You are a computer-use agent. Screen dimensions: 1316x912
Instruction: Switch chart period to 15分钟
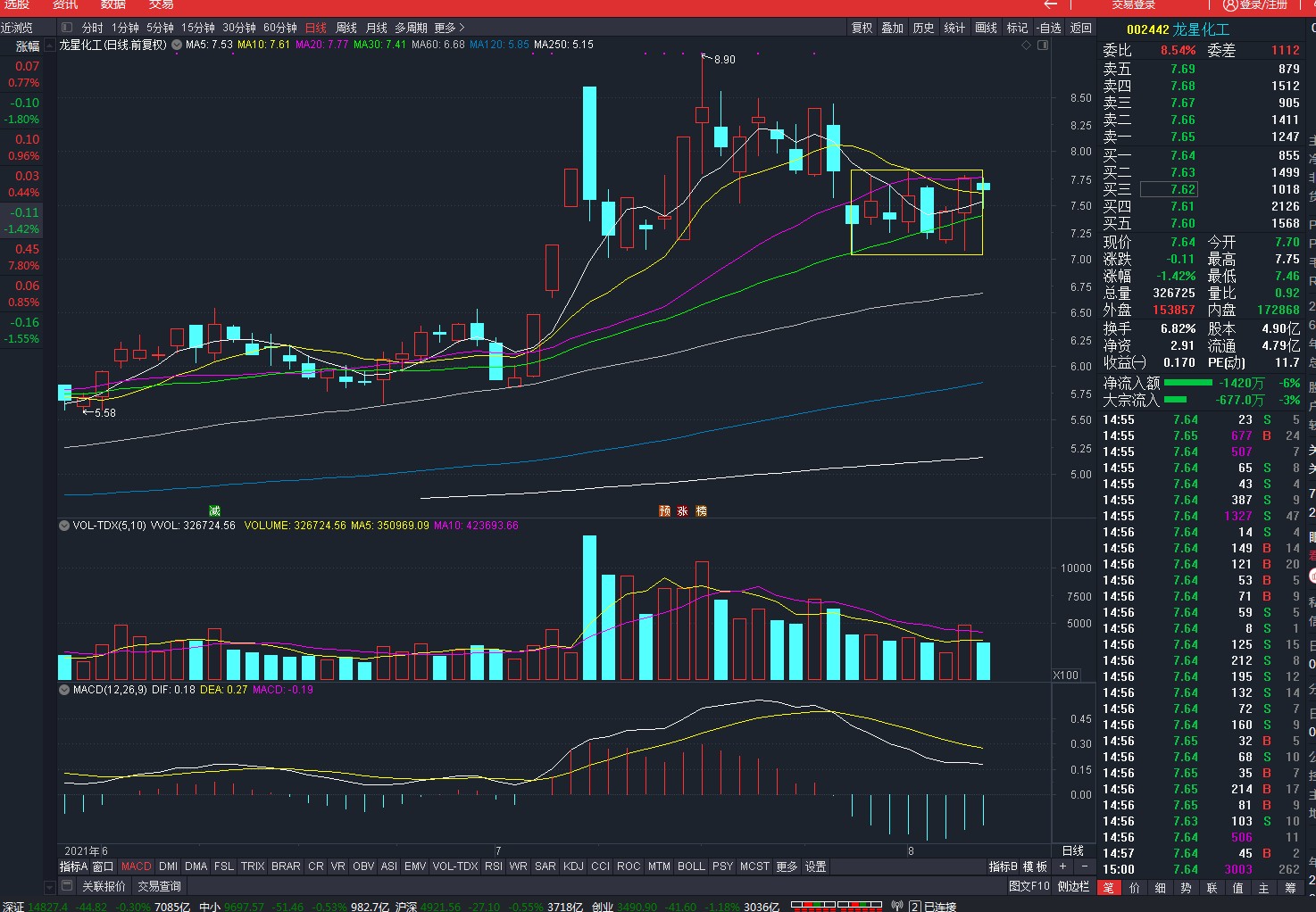pyautogui.click(x=198, y=28)
